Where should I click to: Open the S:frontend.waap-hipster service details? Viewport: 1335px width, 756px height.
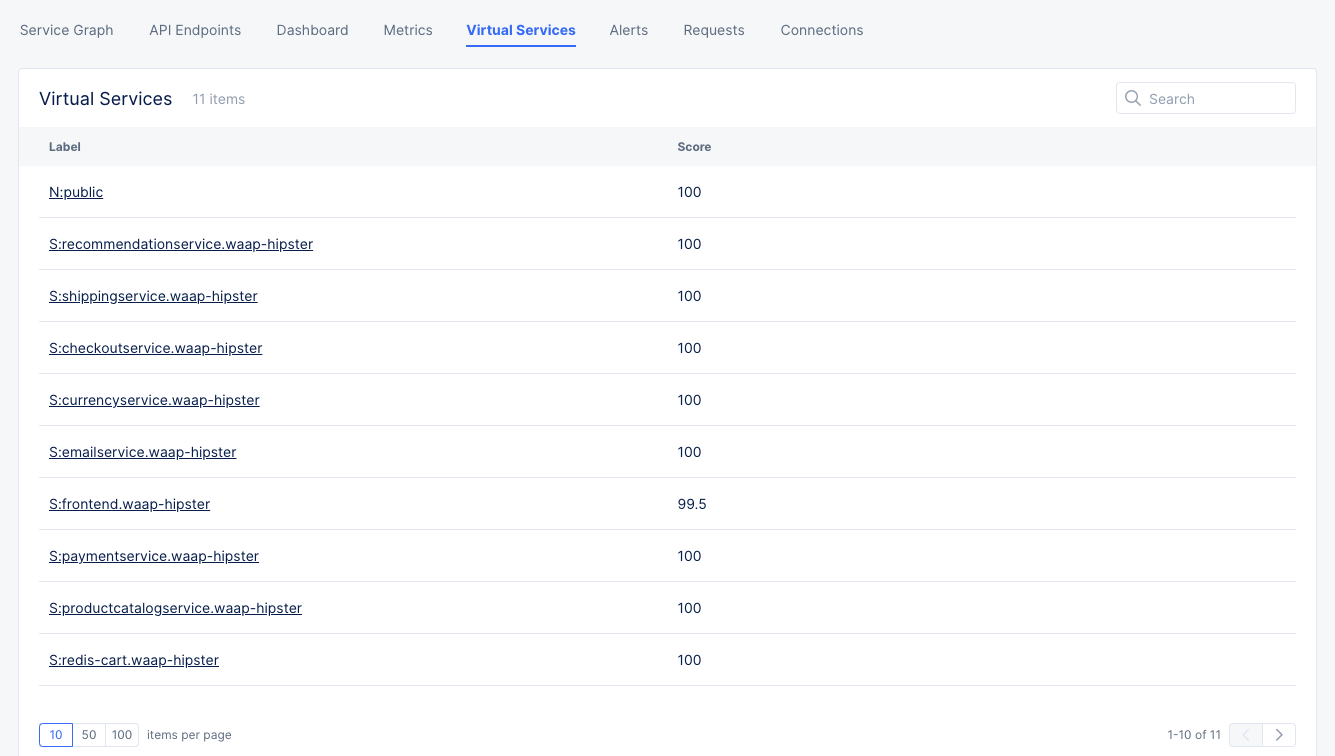(129, 504)
